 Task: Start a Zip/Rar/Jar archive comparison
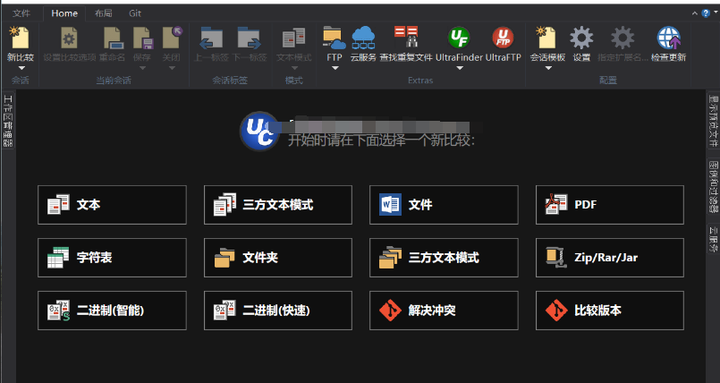click(x=610, y=258)
